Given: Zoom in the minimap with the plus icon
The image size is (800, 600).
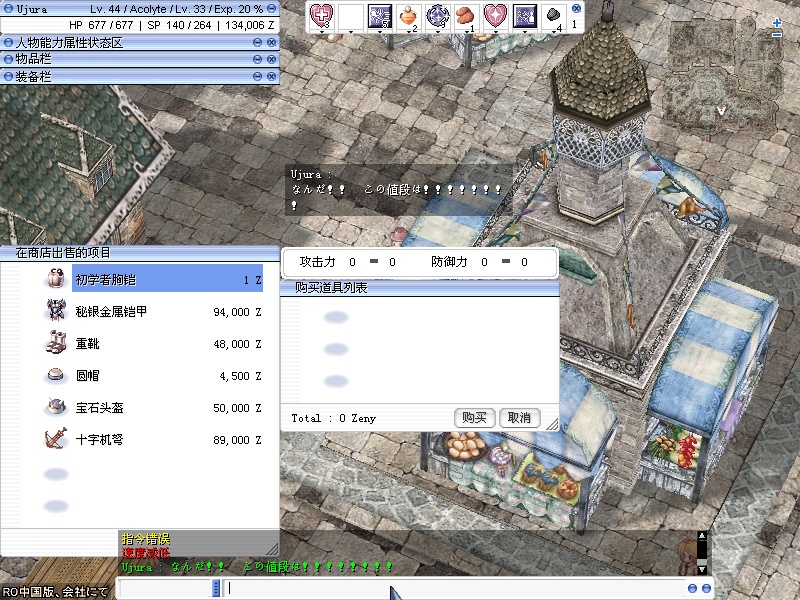Looking at the screenshot, I should pos(777,23).
